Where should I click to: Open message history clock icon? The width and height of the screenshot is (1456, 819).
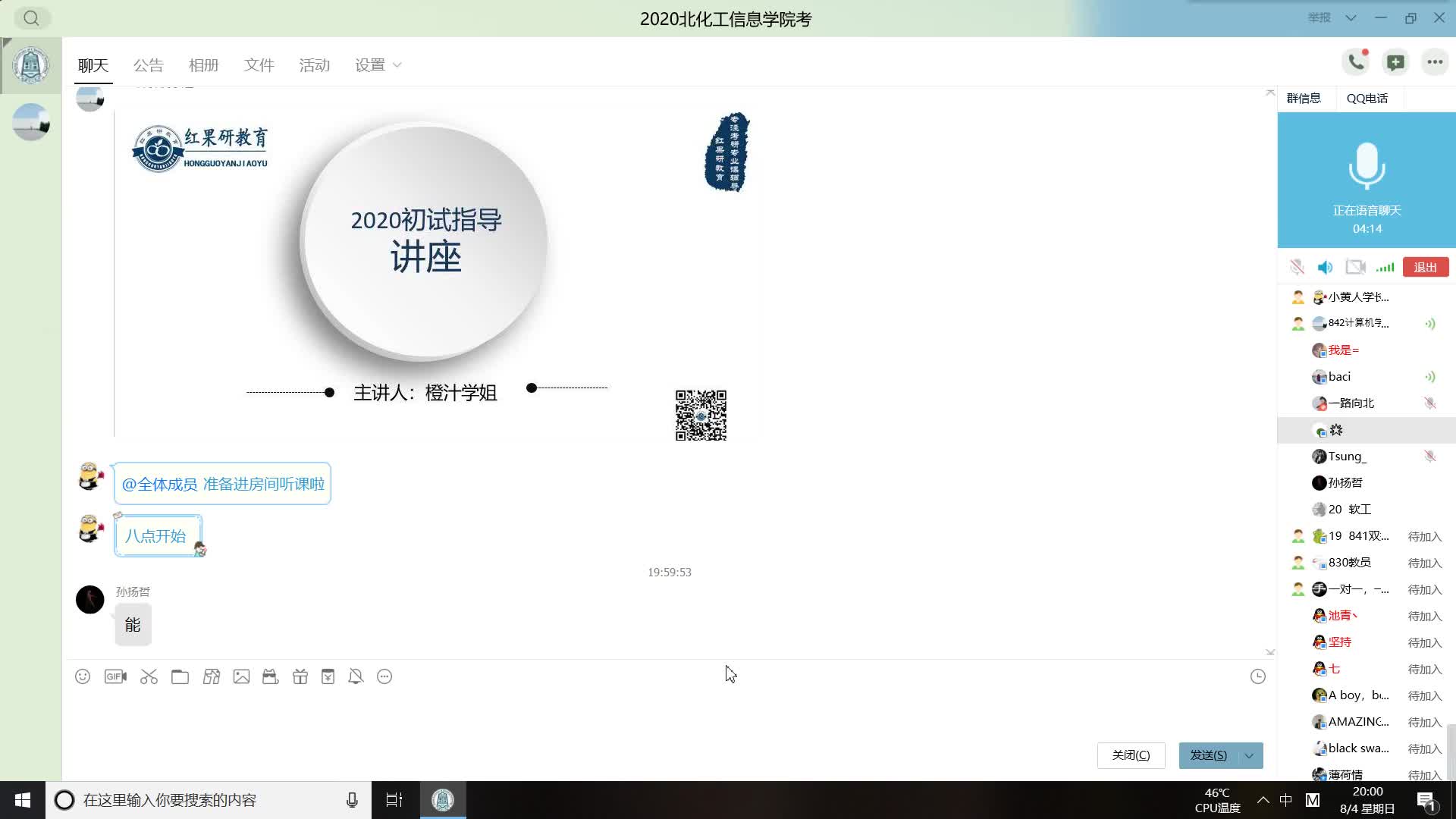click(1257, 676)
